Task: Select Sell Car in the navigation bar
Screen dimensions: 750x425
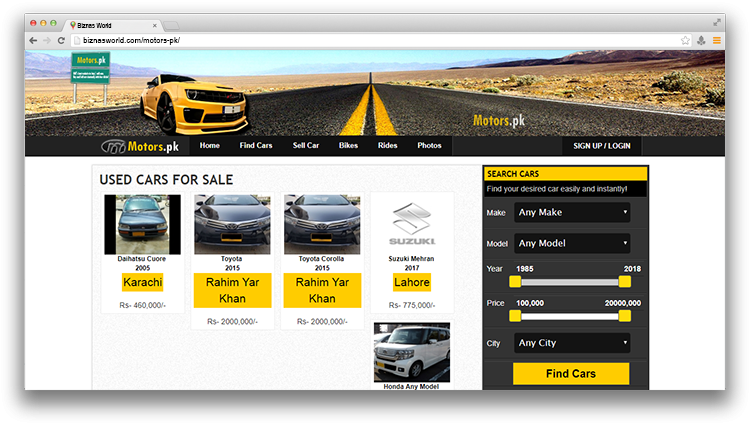Action: tap(306, 146)
